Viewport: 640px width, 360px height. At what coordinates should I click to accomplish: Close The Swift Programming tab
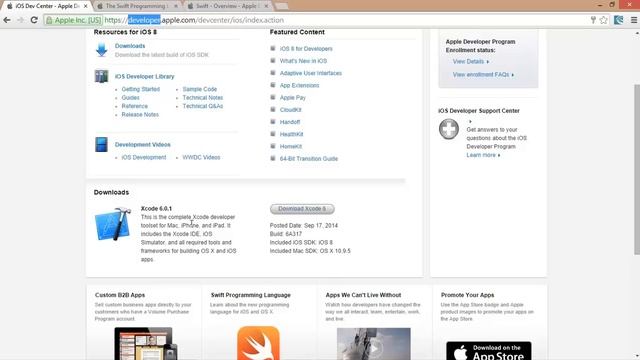point(176,6)
